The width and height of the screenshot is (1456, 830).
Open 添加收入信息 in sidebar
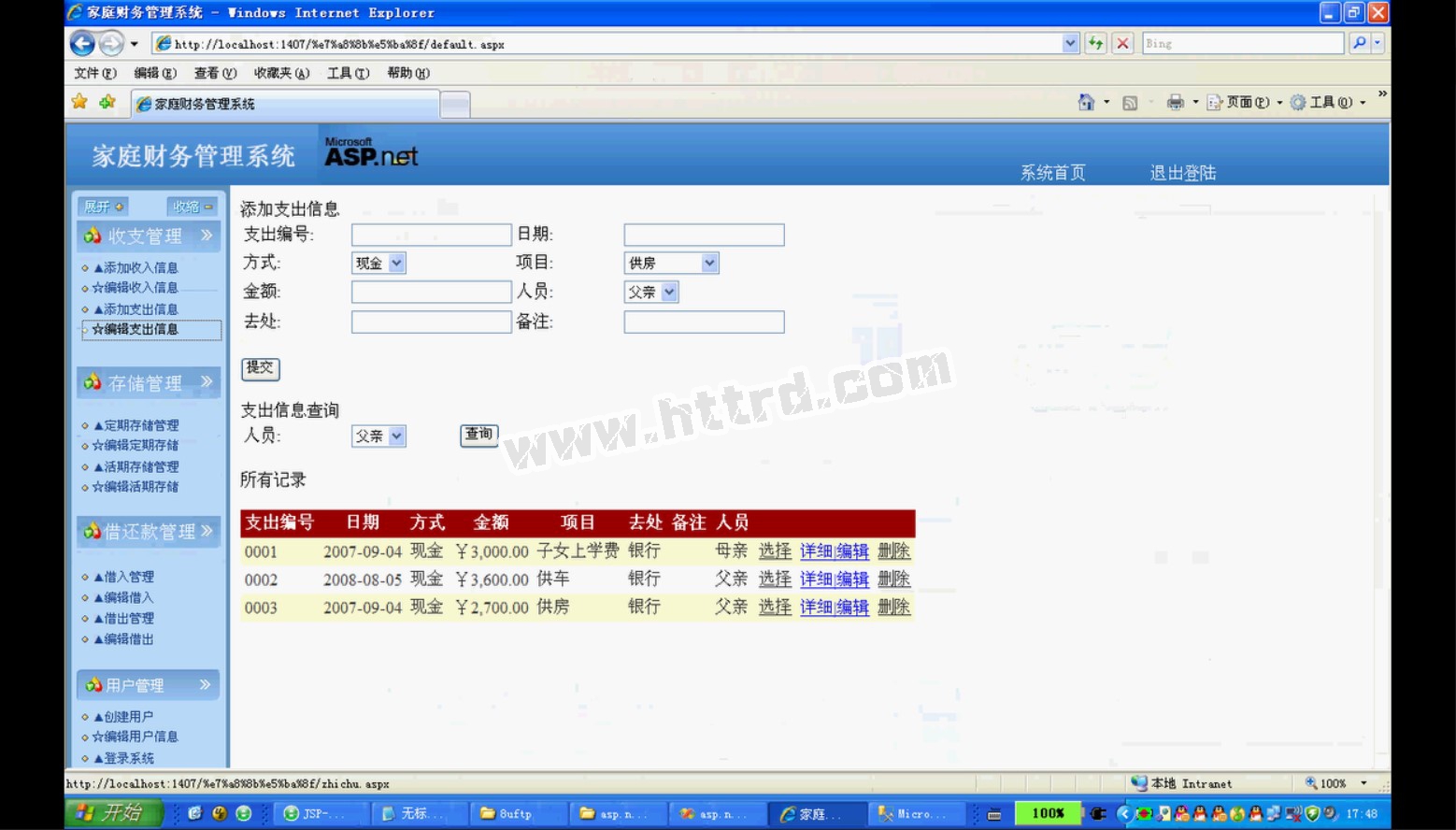(x=136, y=267)
